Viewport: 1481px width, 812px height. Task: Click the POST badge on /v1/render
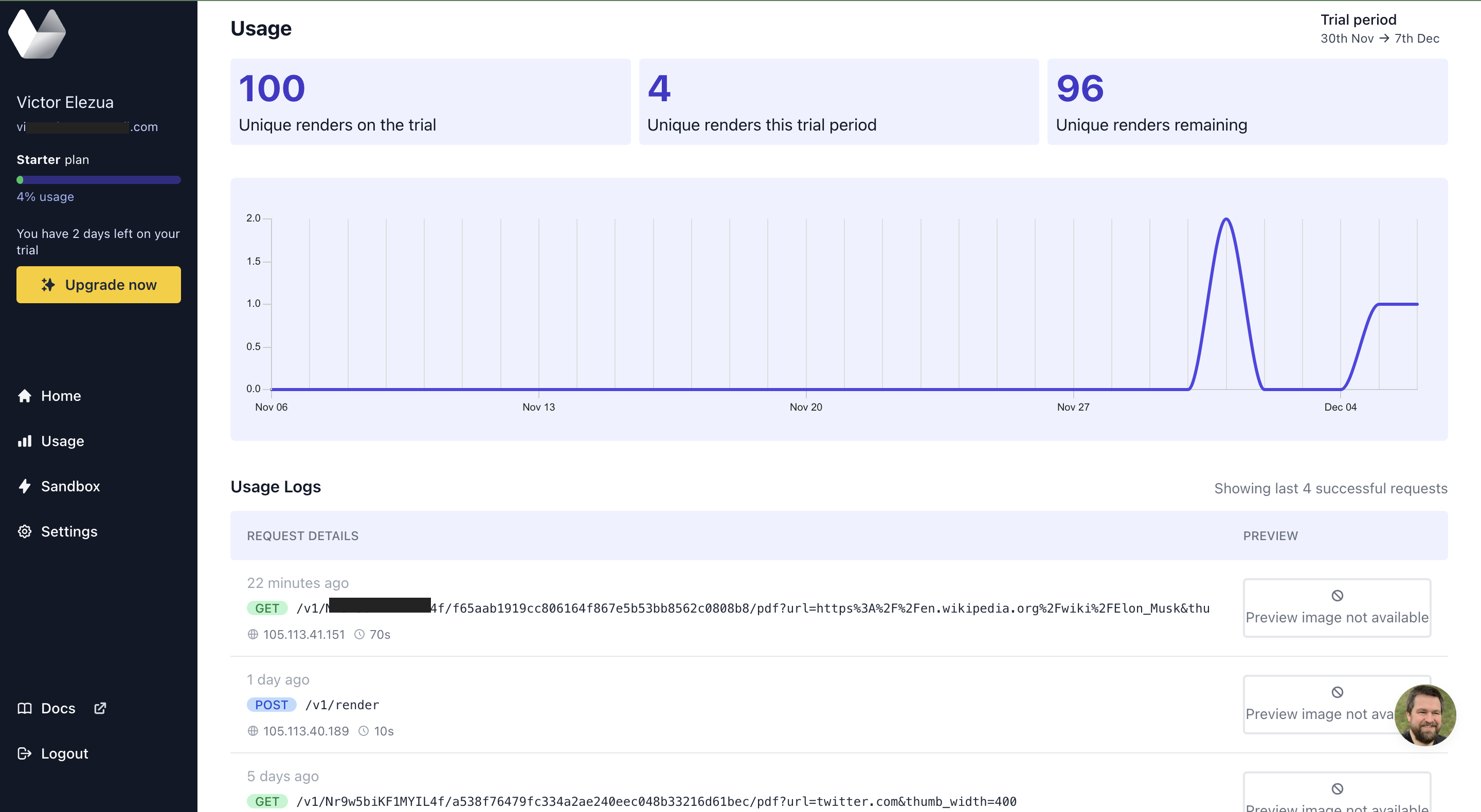point(271,705)
